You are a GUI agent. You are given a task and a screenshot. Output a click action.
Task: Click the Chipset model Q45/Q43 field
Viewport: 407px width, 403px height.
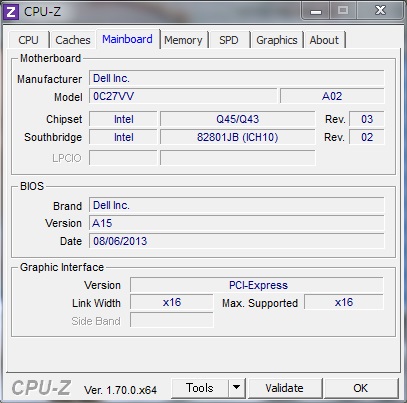pyautogui.click(x=238, y=119)
